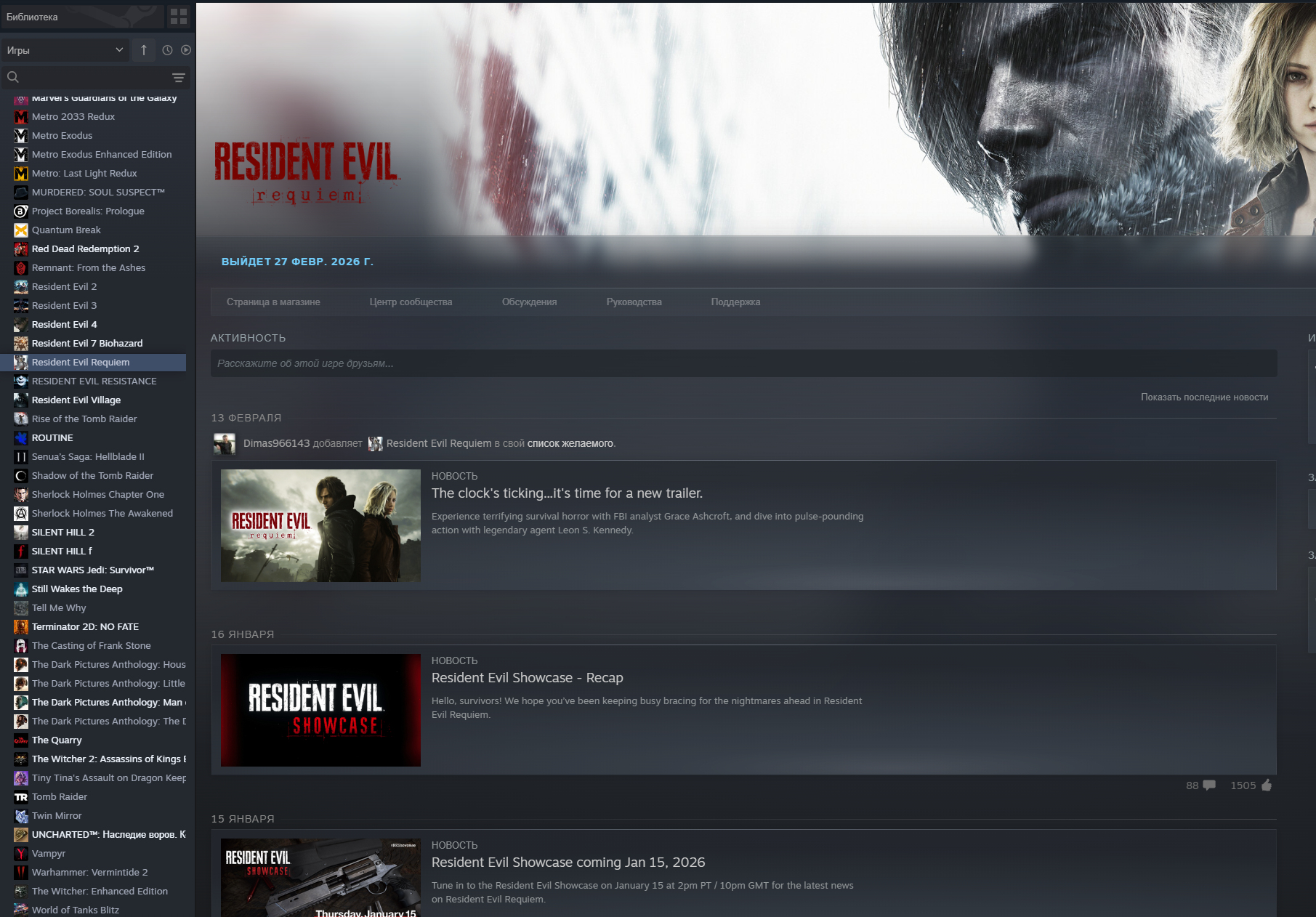Go to the Руководства tab
The image size is (1316, 917).
click(634, 302)
